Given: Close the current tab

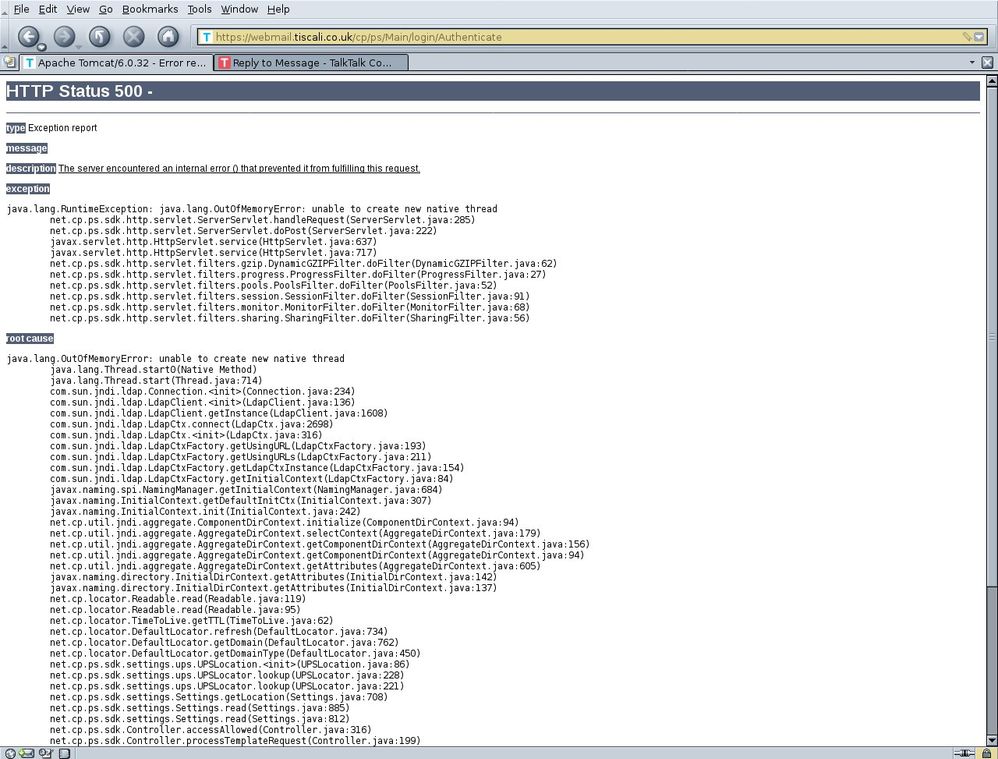Looking at the screenshot, I should point(987,62).
